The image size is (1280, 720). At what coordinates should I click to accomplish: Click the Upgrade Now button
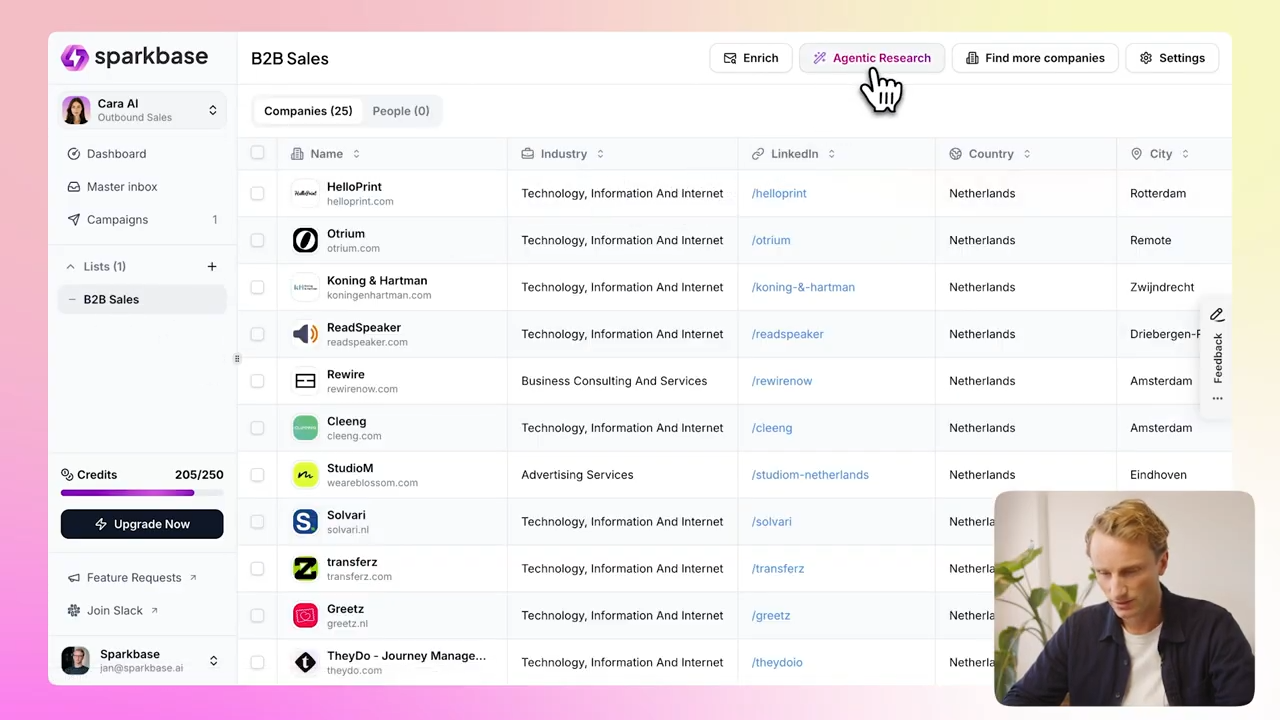pos(142,524)
